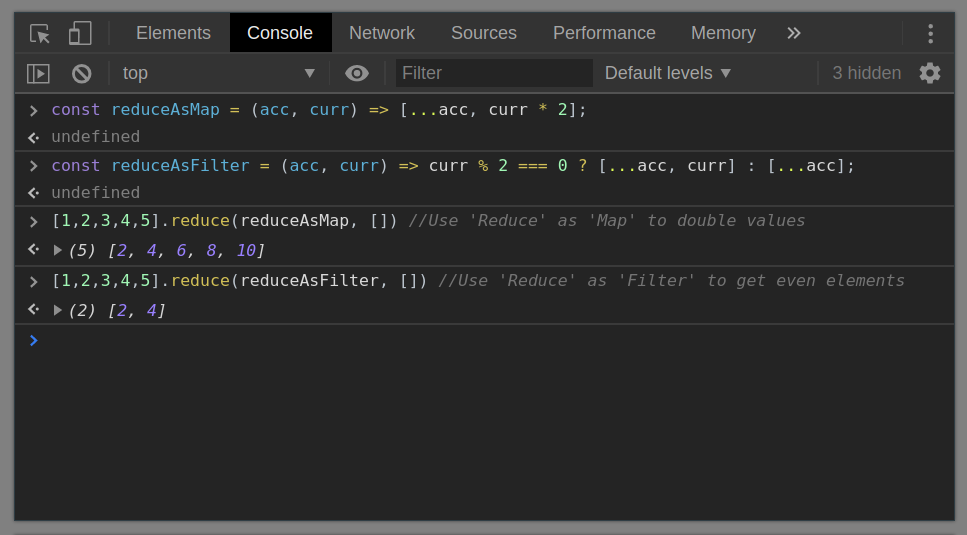Click the first 'undefined' output
The image size is (967, 535).
96,137
